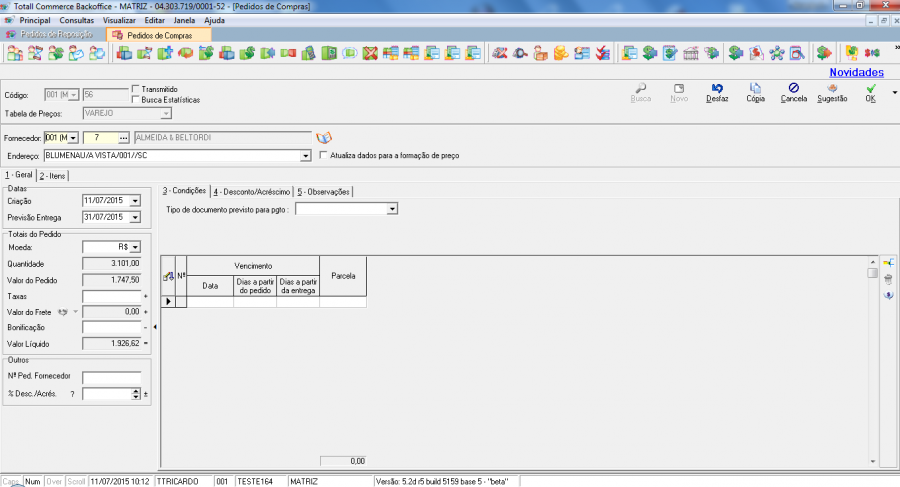The width and height of the screenshot is (900, 487).
Task: Click the Sugestão icon
Action: point(832,88)
